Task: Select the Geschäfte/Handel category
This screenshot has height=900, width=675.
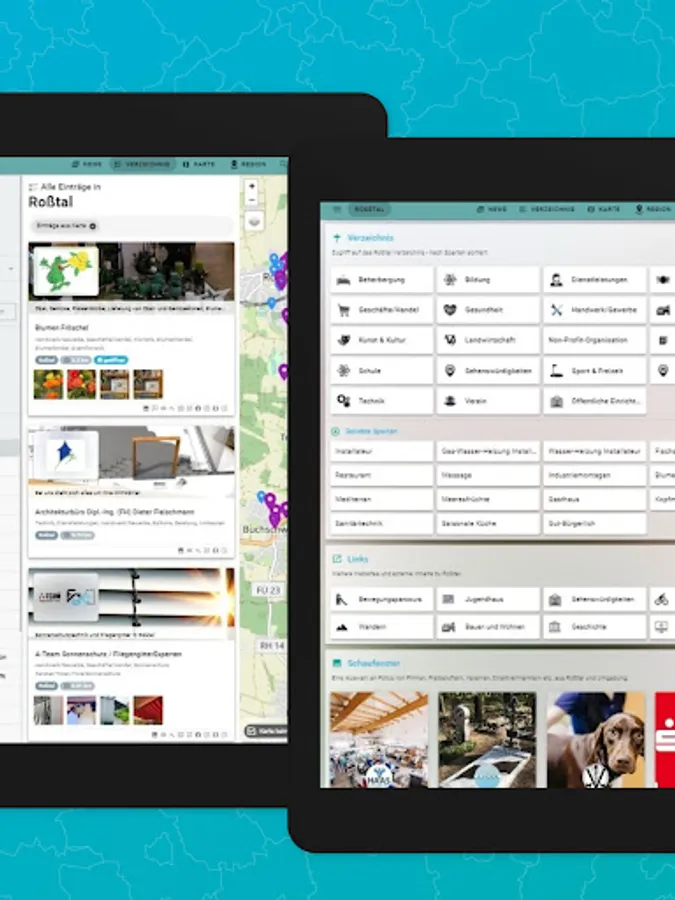Action: (x=382, y=310)
